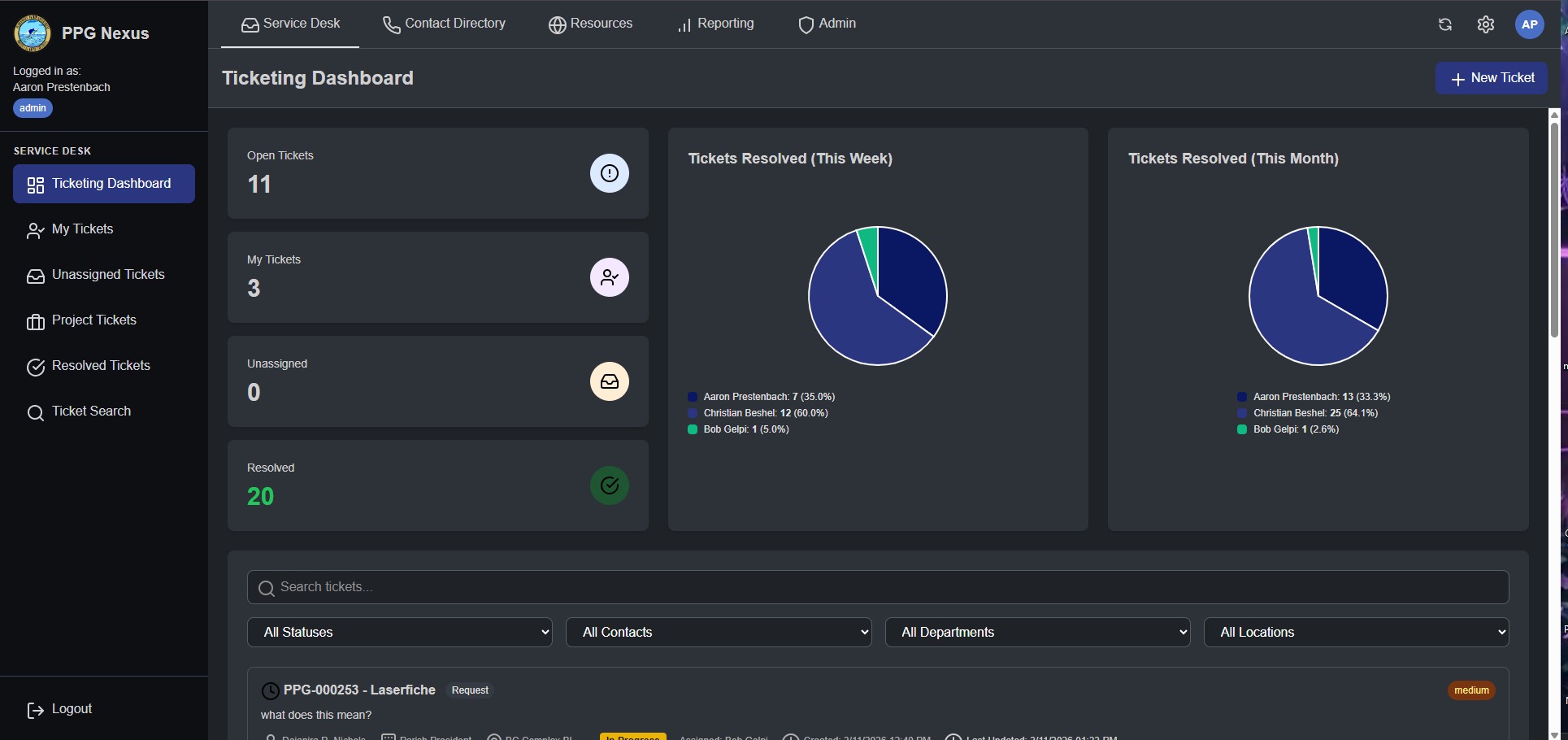Click the Unassigned inbox icon

610,381
